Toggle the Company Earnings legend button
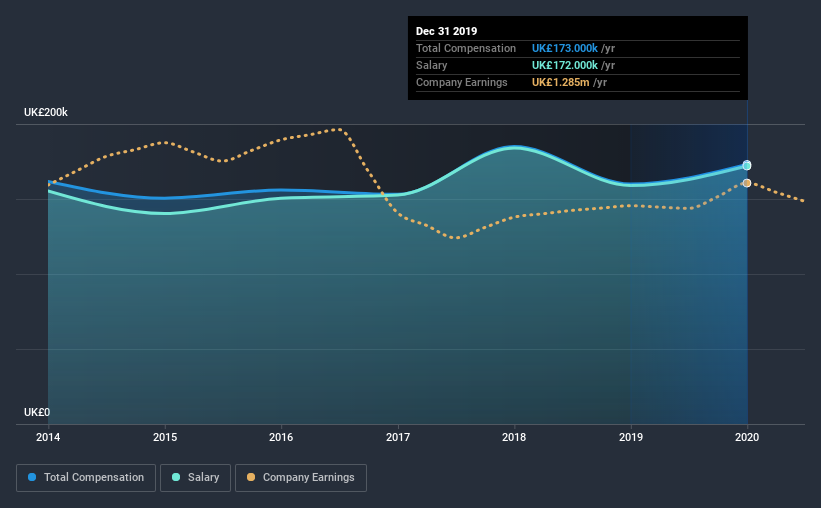821x508 pixels. pyautogui.click(x=301, y=478)
